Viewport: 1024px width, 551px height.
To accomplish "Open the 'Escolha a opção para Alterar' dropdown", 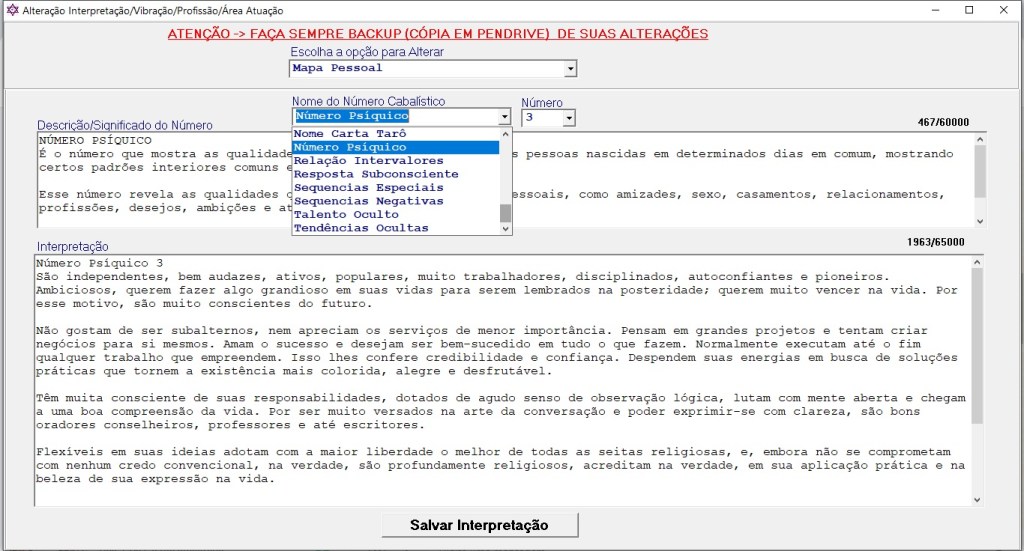I will coord(570,69).
